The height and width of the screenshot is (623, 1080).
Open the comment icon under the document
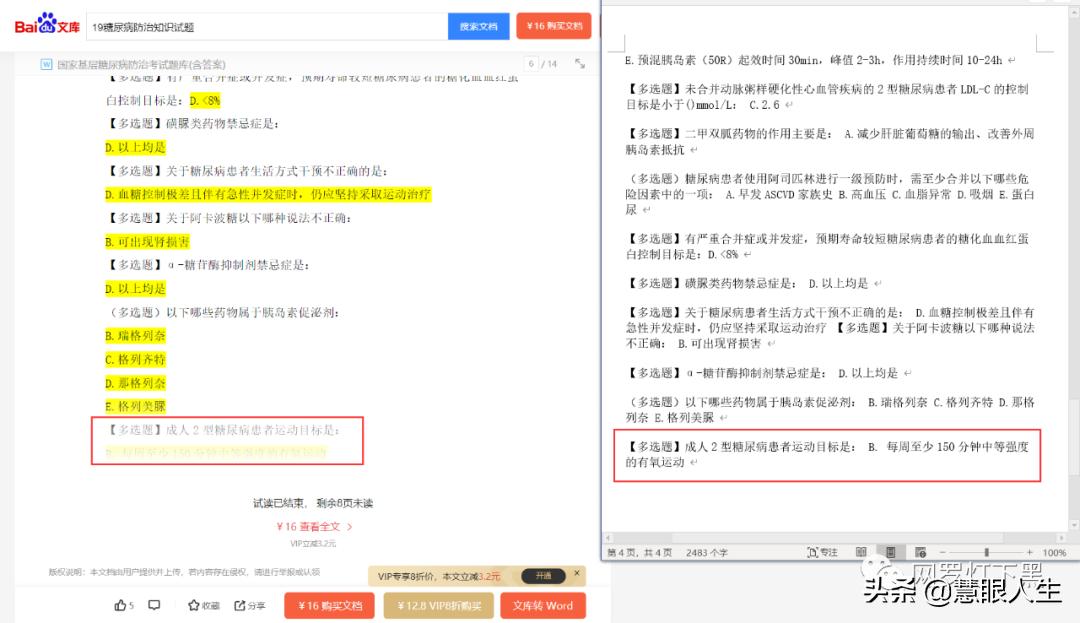coord(152,604)
